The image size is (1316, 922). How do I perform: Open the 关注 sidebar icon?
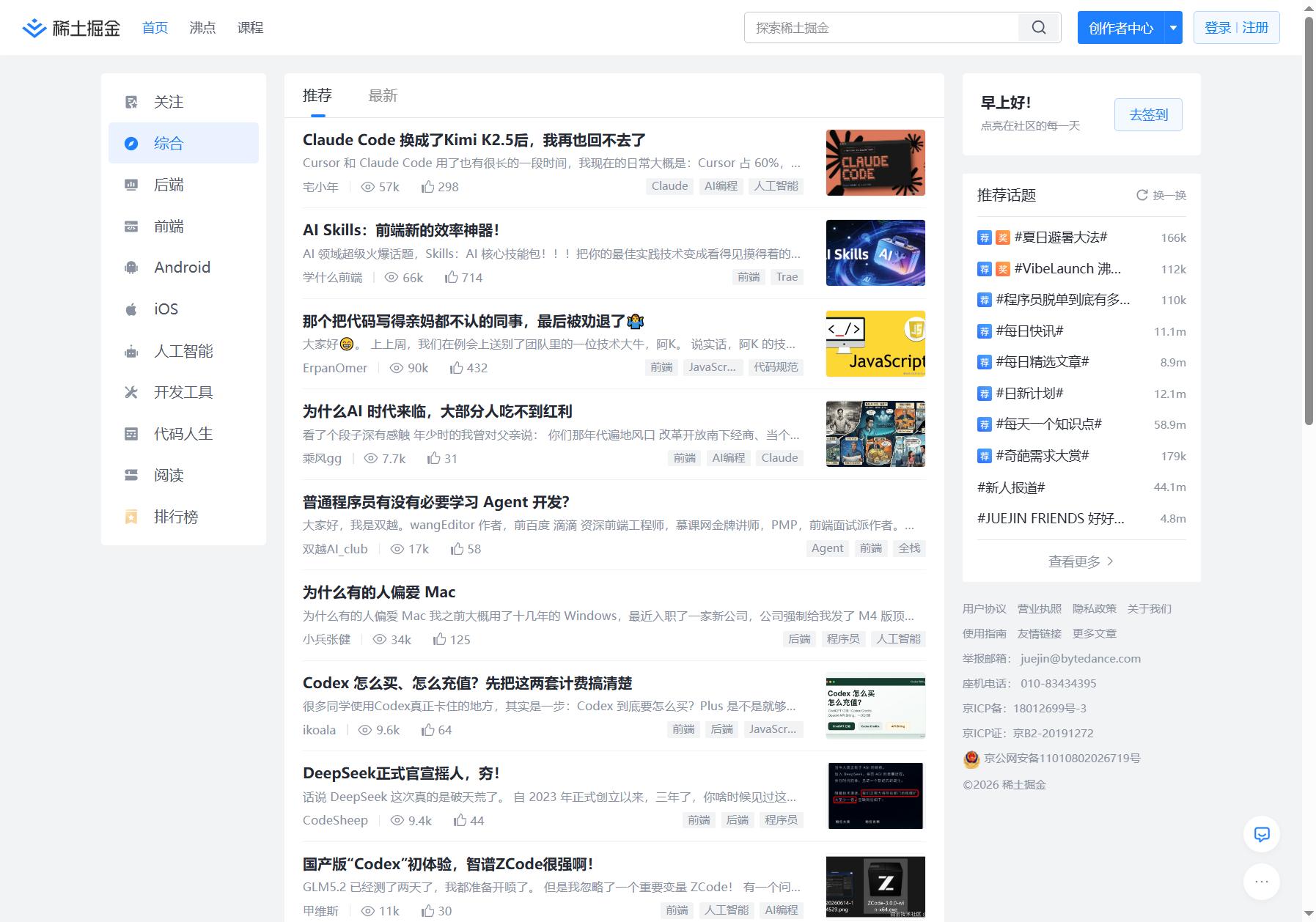pos(131,102)
